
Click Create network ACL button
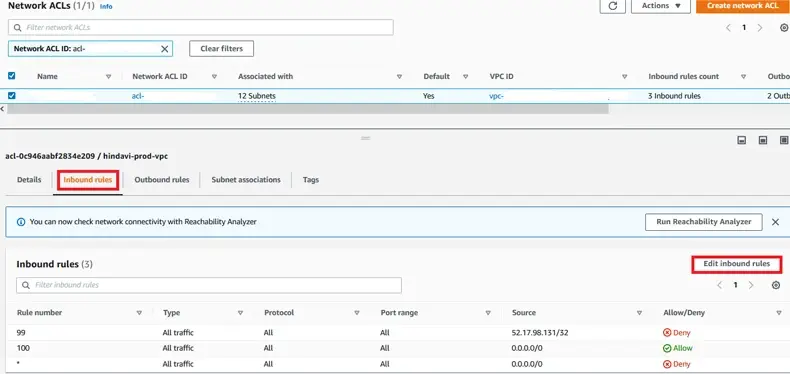pos(743,6)
